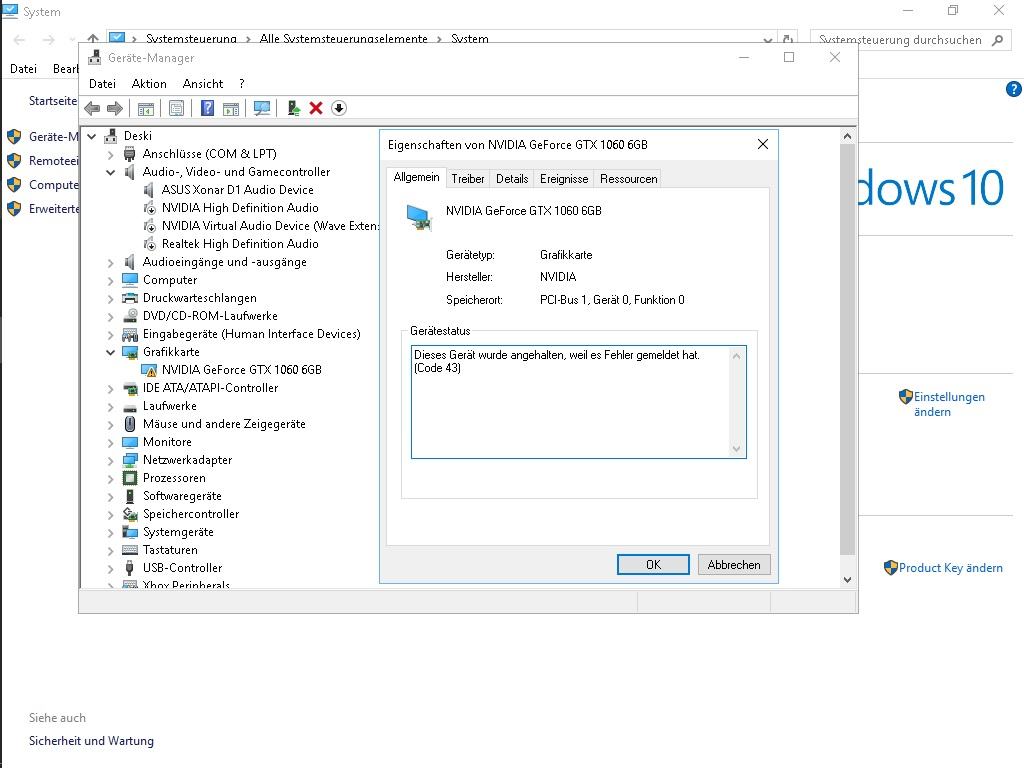The width and height of the screenshot is (1024, 768).
Task: Click the update driver toolbar icon
Action: click(x=293, y=108)
